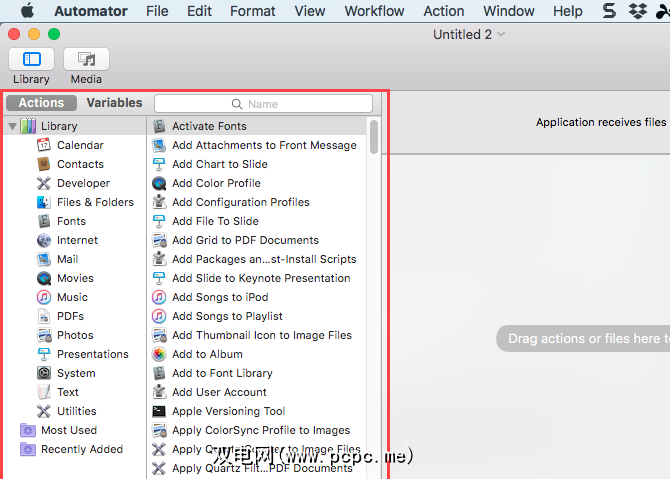Click the Dropbox menu bar icon
The height and width of the screenshot is (479, 670).
click(x=637, y=11)
